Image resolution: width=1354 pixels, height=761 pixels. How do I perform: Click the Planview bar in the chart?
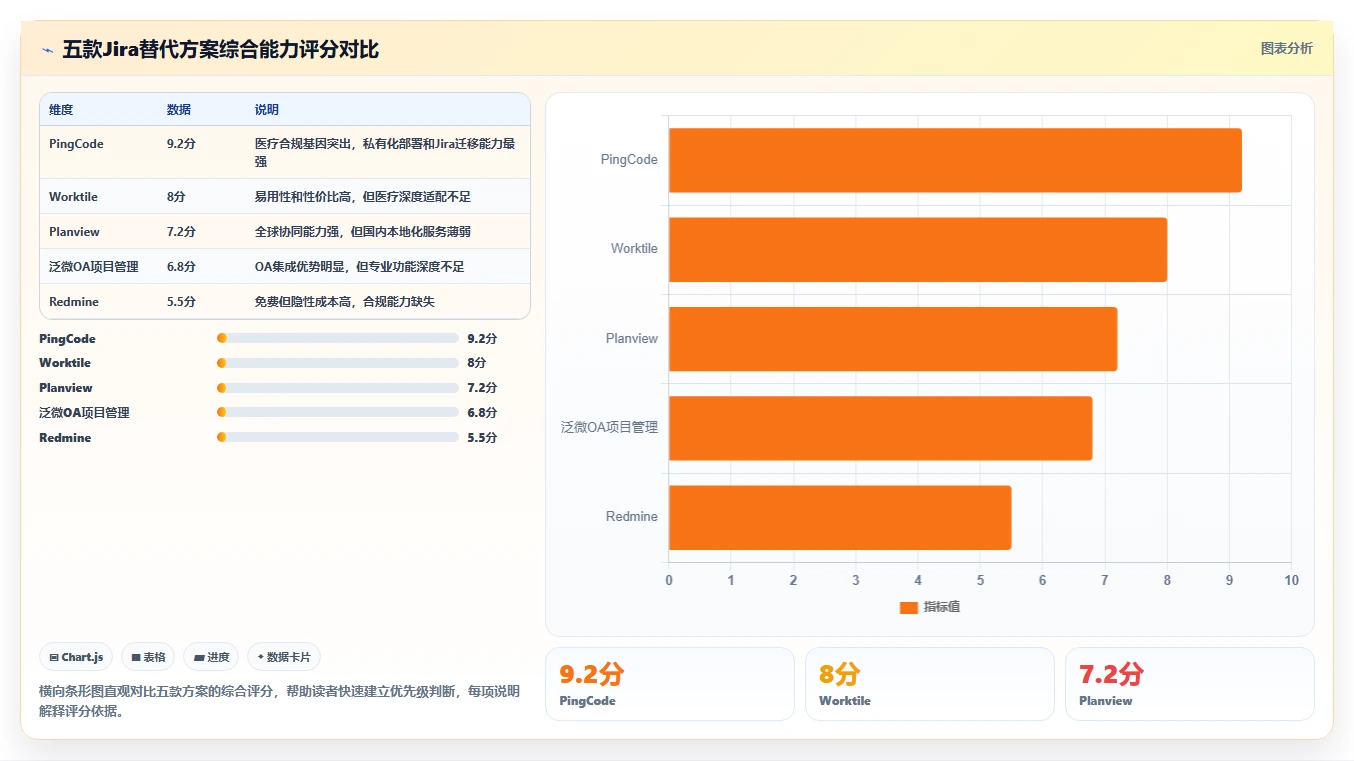[893, 339]
